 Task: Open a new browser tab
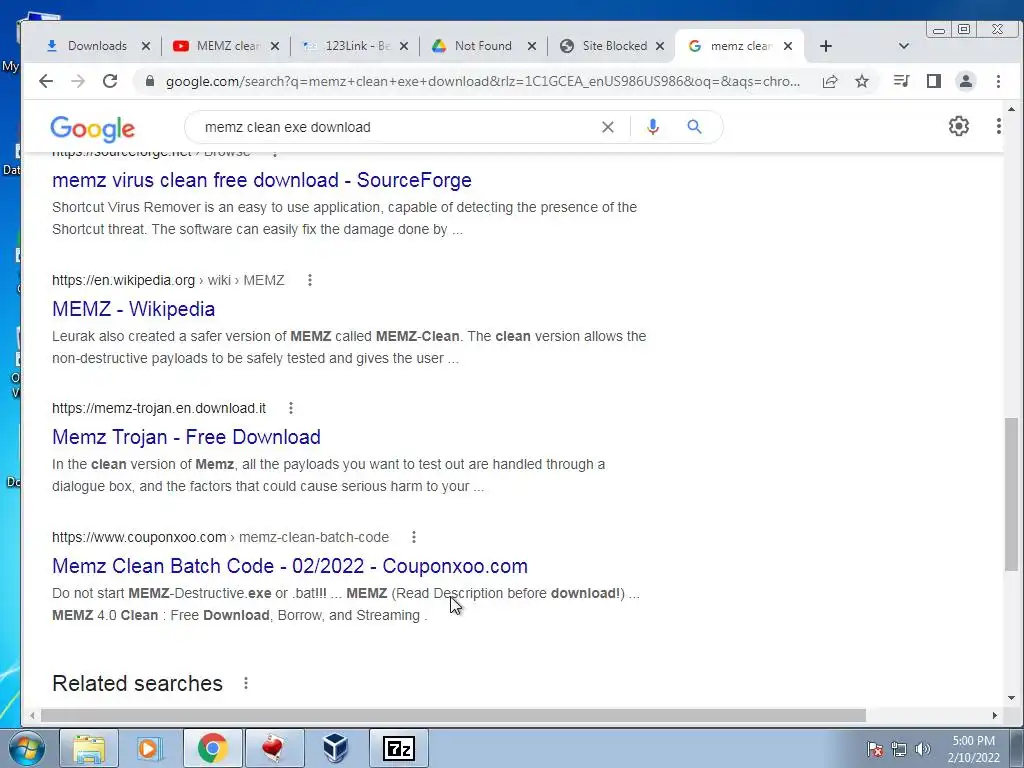pos(825,46)
